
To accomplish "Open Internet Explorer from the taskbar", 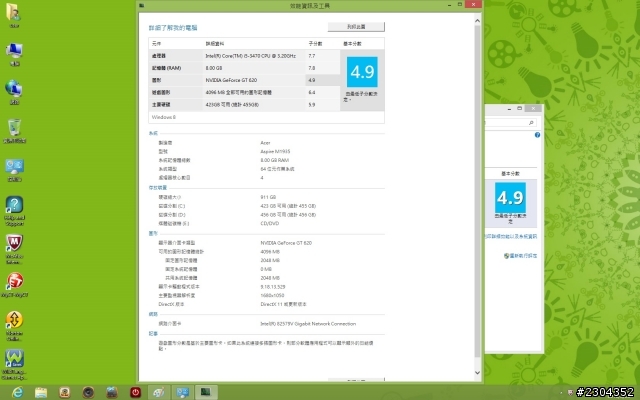I will click(x=17, y=393).
